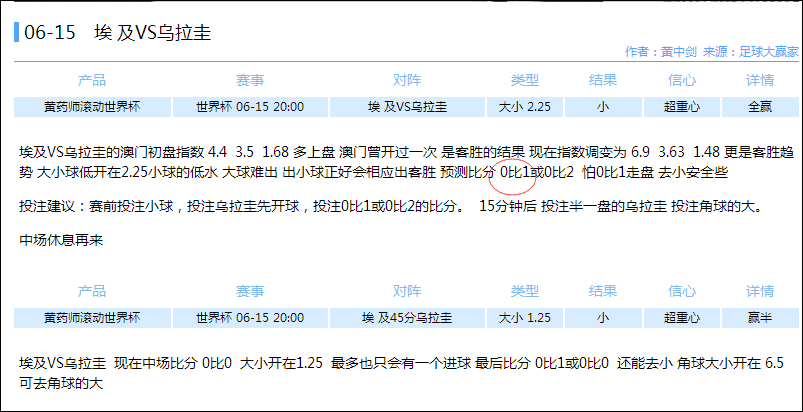Click the author text 作者：黄中剑
This screenshot has width=803, height=412.
(x=661, y=52)
